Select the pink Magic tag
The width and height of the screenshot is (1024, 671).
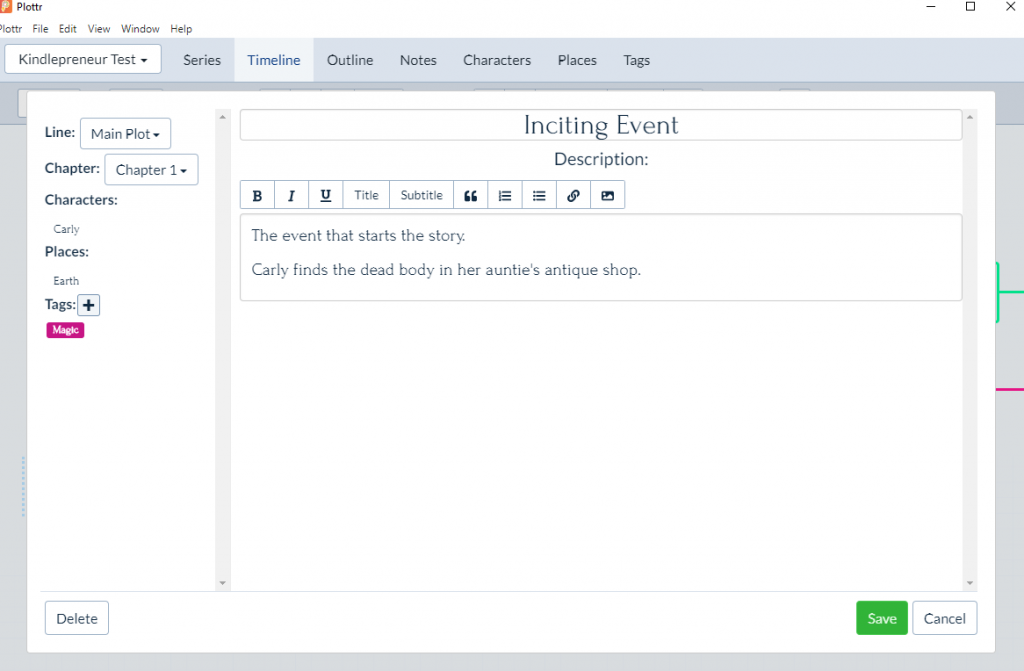(x=65, y=330)
